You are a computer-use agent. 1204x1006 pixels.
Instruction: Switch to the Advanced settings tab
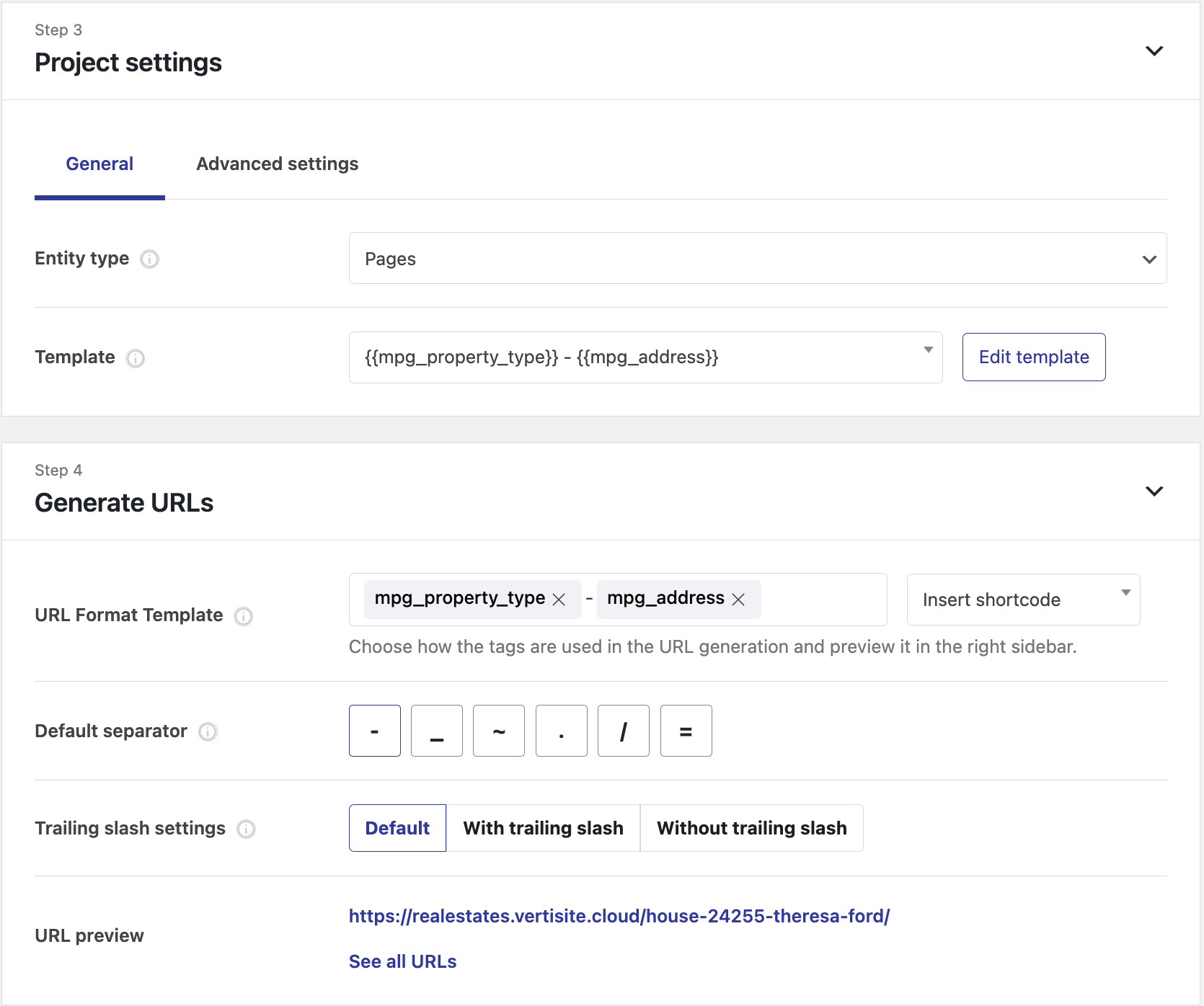[277, 164]
